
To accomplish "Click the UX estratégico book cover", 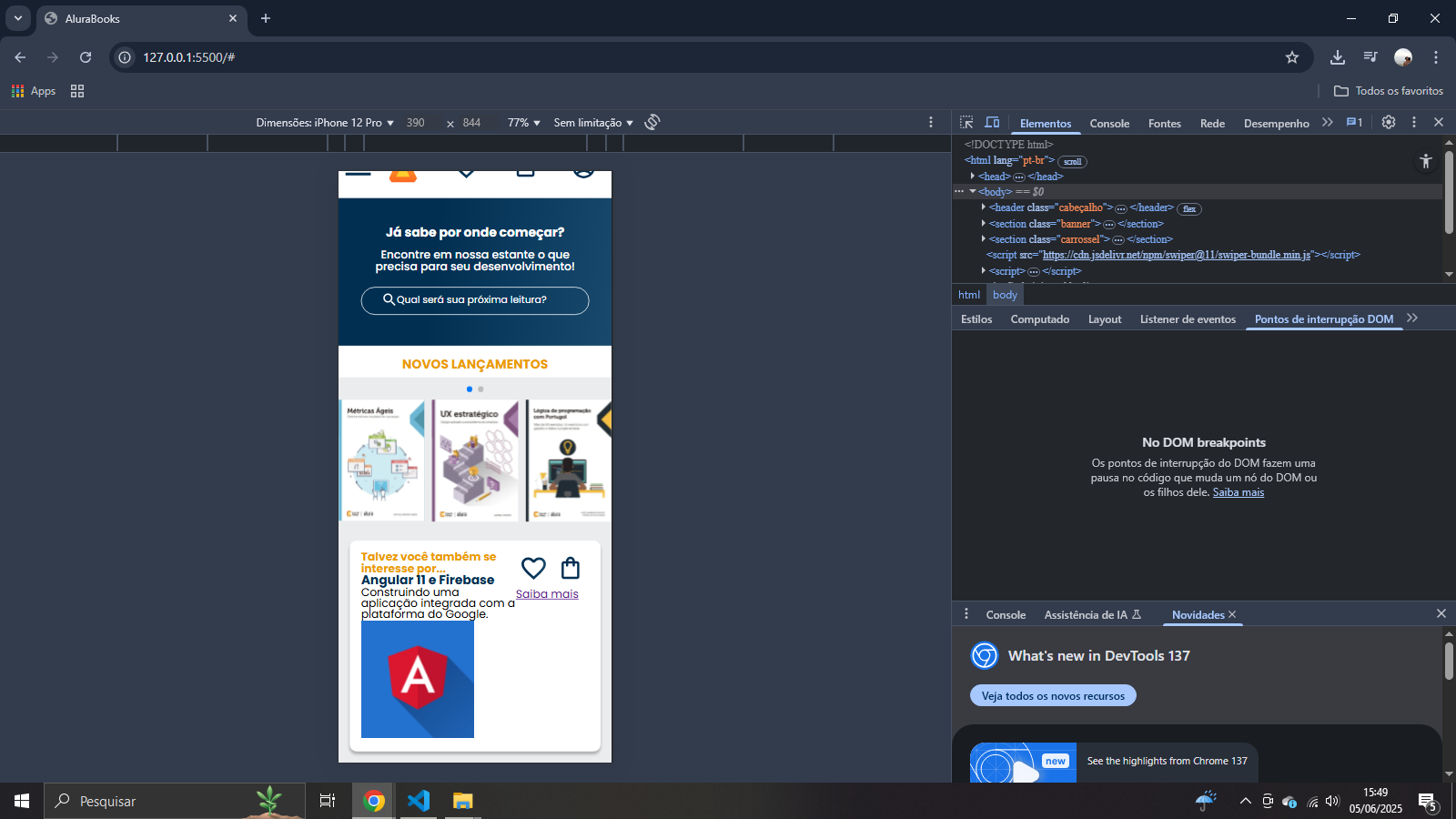I will pyautogui.click(x=475, y=460).
